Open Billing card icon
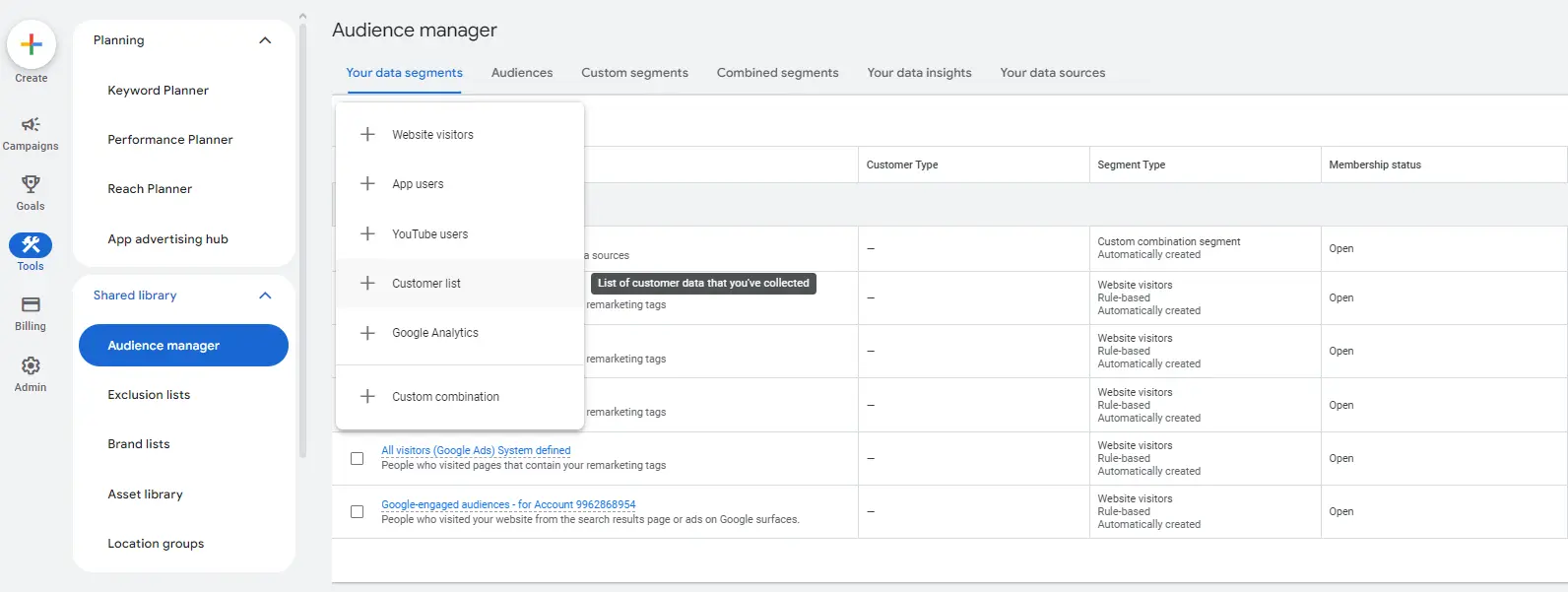 pyautogui.click(x=31, y=305)
